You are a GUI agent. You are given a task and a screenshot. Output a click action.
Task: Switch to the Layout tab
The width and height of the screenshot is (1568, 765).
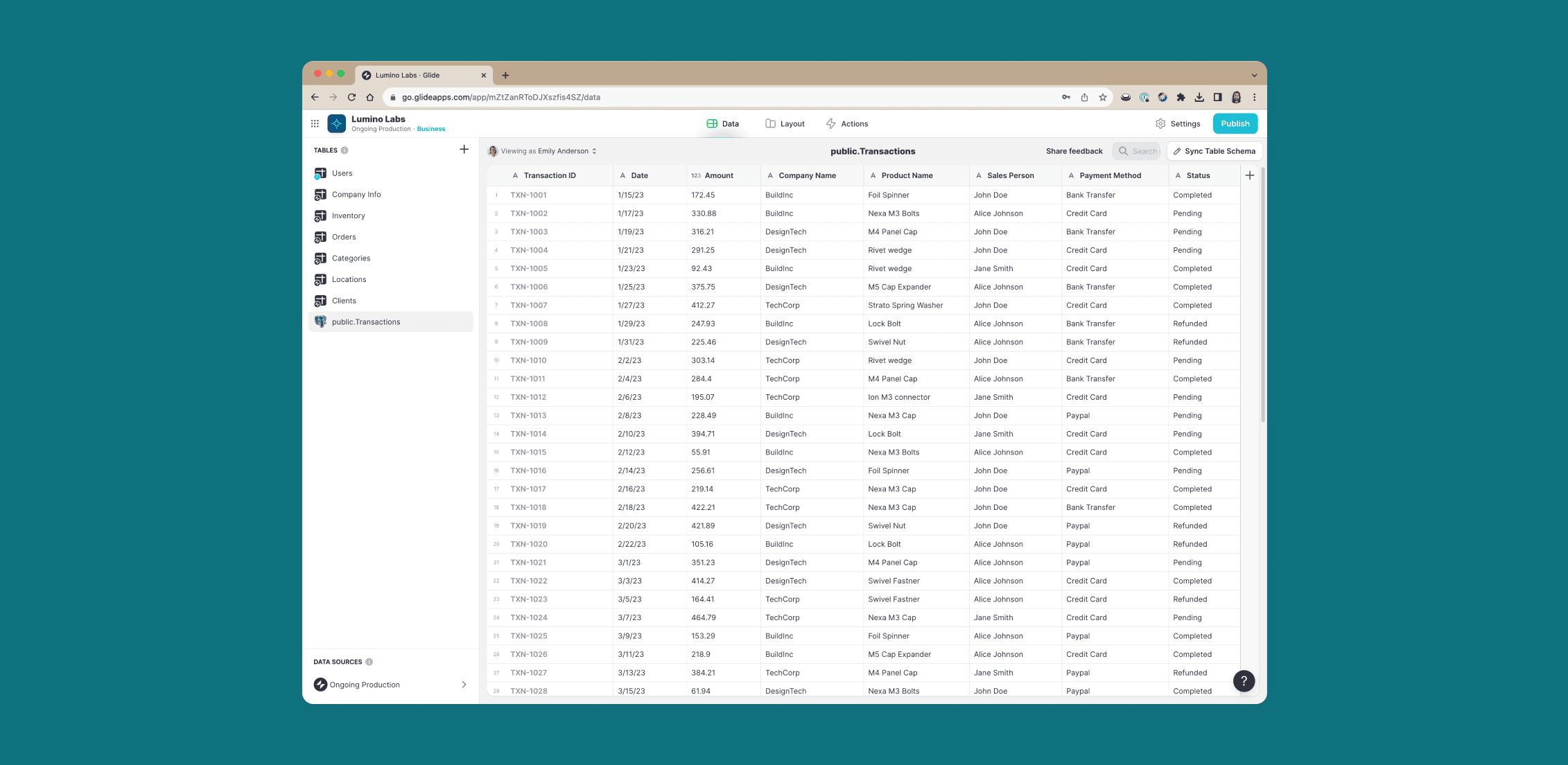coord(785,123)
